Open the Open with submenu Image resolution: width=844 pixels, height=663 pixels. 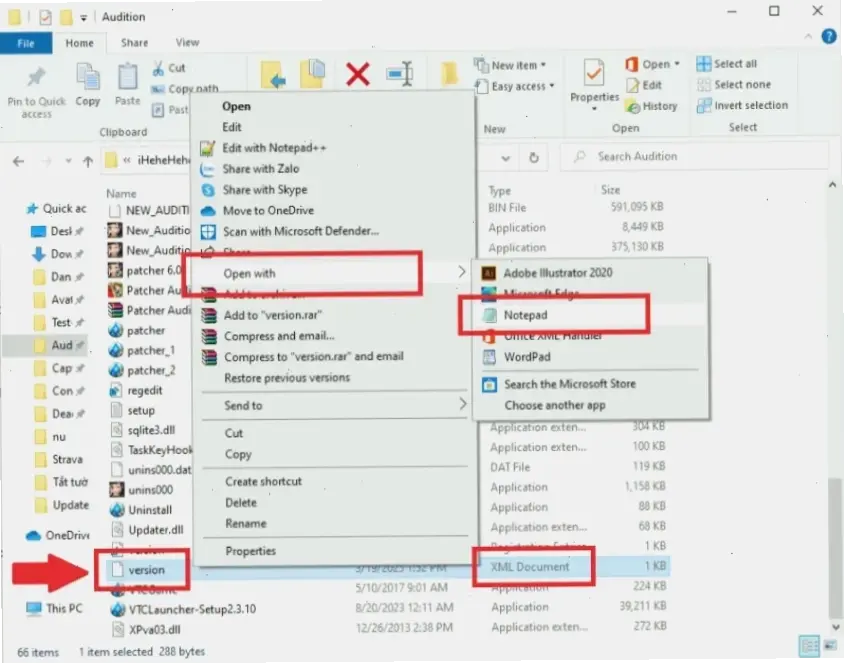(x=329, y=273)
